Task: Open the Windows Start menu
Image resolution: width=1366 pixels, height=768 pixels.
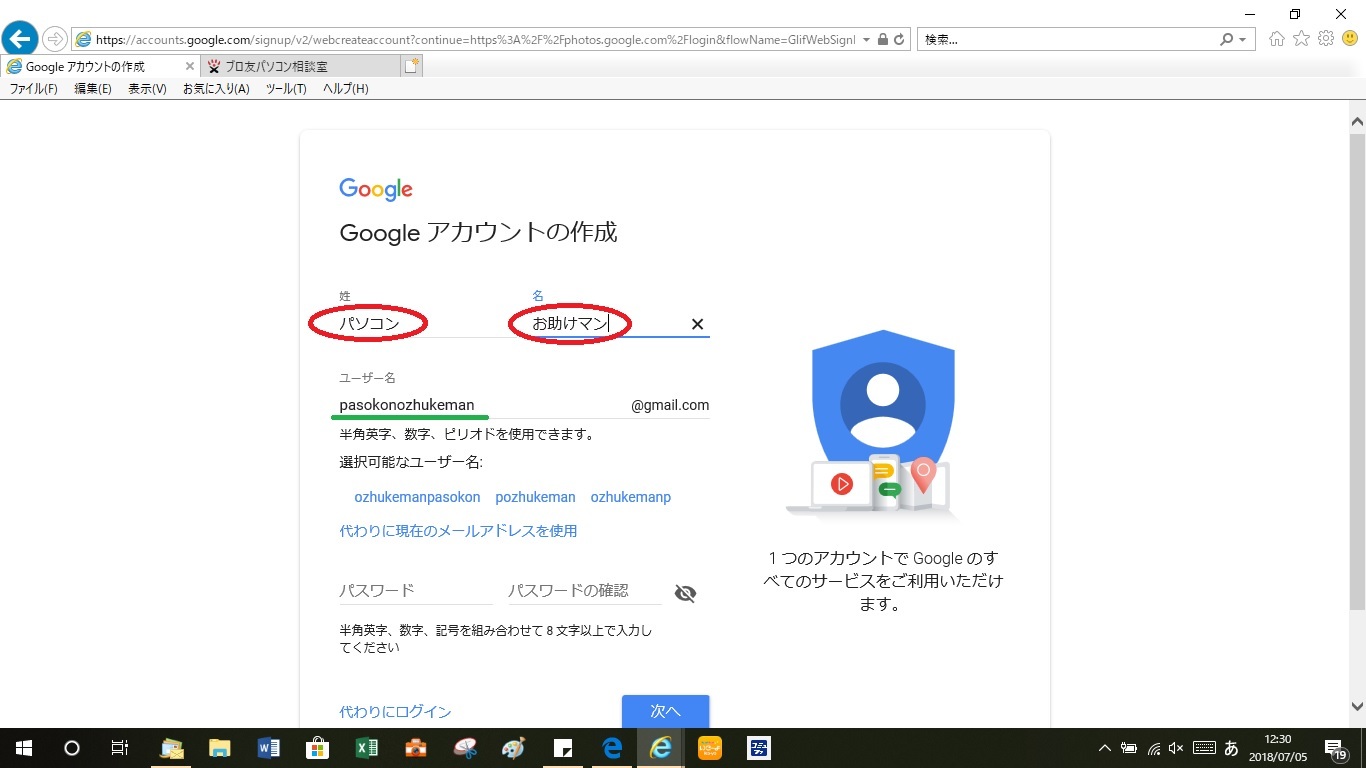Action: click(24, 748)
